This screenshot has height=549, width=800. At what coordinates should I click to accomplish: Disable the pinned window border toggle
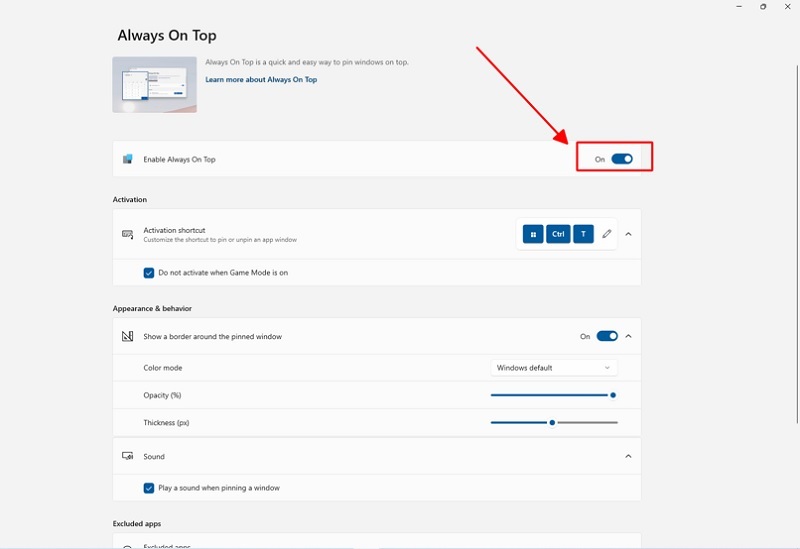pos(607,337)
